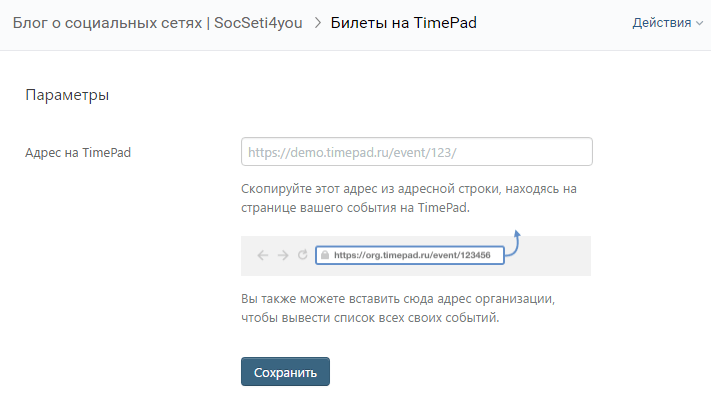
Task: Click the Билеты на TimePad breadcrumb title
Action: 404,23
